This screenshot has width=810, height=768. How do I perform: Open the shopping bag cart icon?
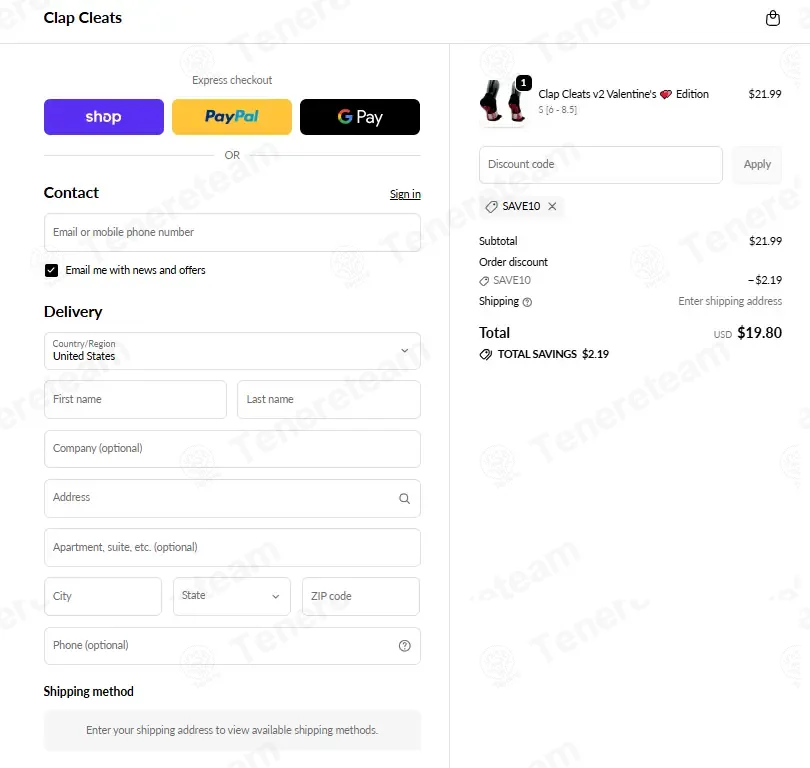[772, 18]
